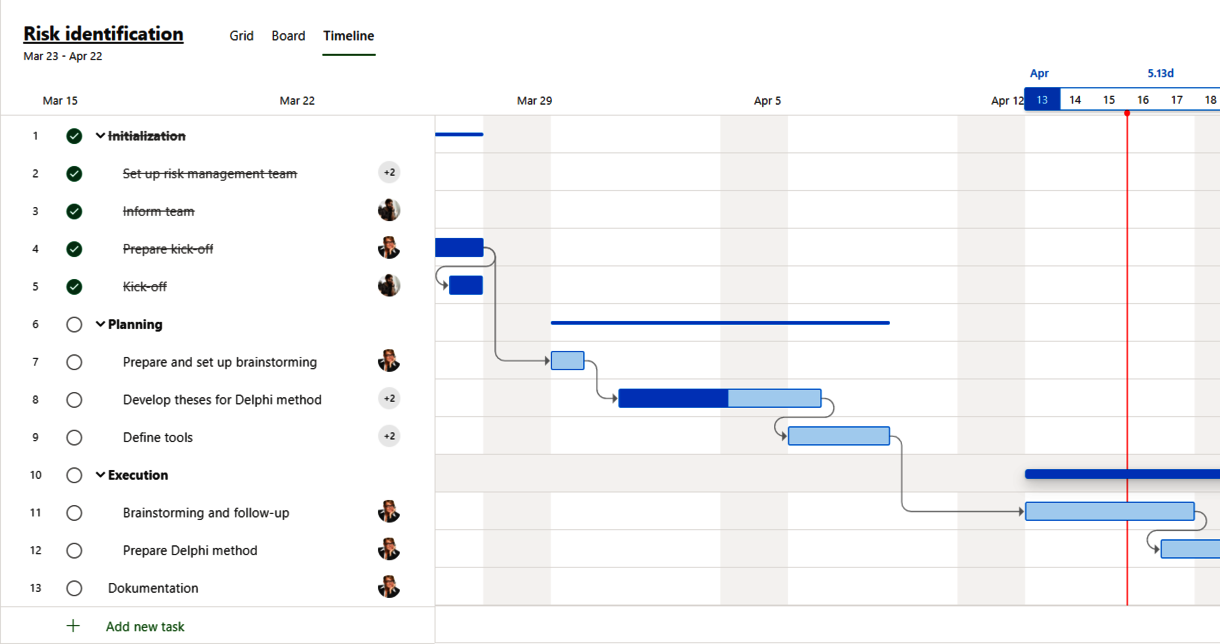The image size is (1220, 644).
Task: Collapse the Execution group
Action: (x=100, y=475)
